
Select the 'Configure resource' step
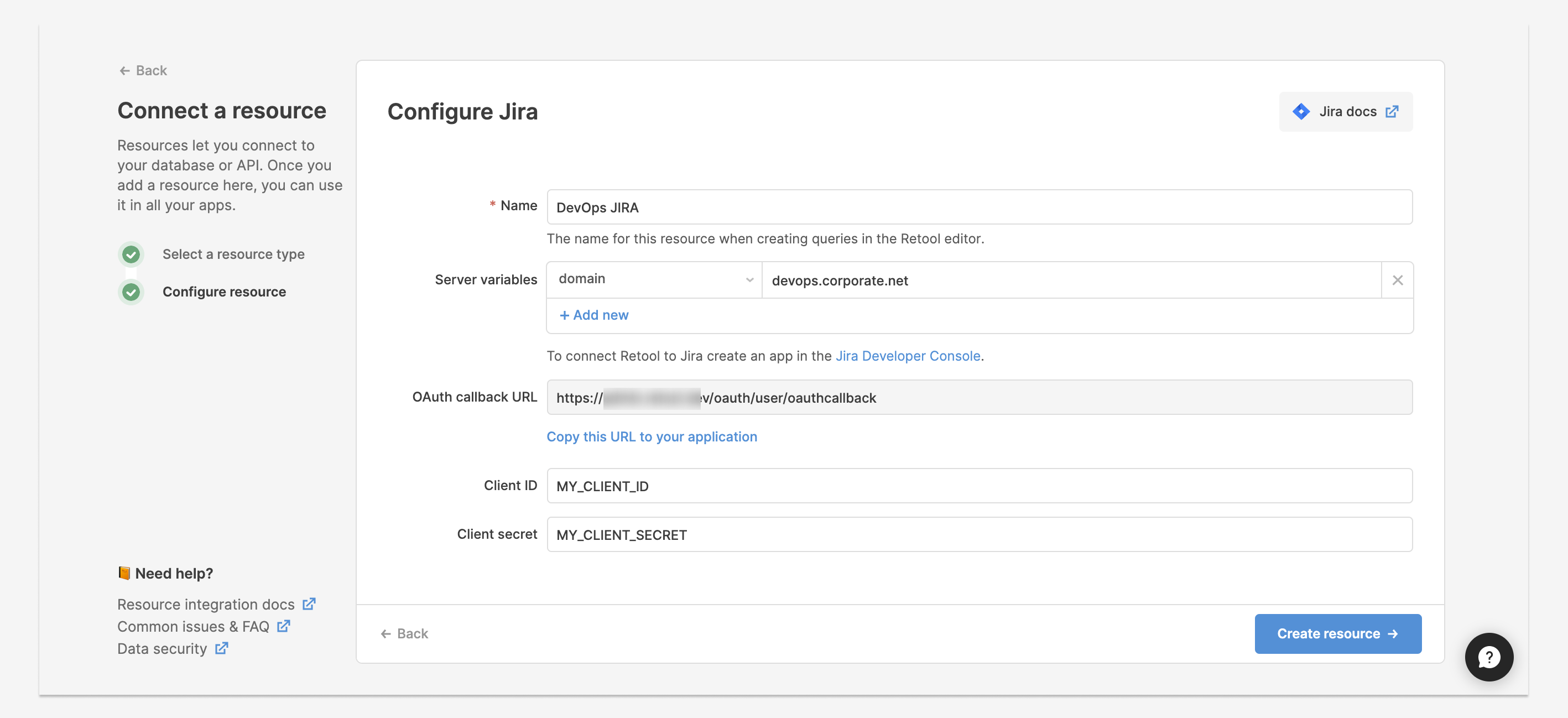coord(224,292)
